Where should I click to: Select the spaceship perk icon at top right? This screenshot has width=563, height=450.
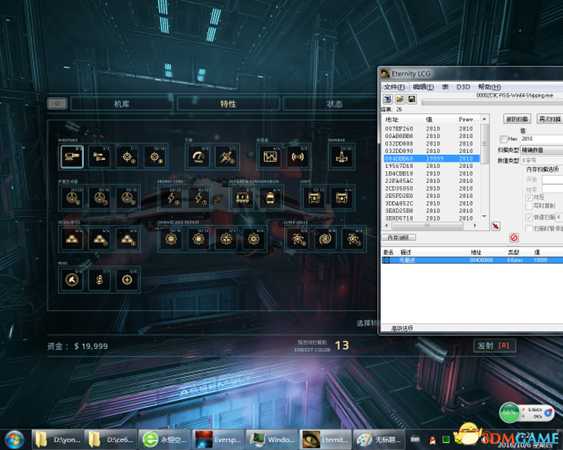click(x=341, y=157)
